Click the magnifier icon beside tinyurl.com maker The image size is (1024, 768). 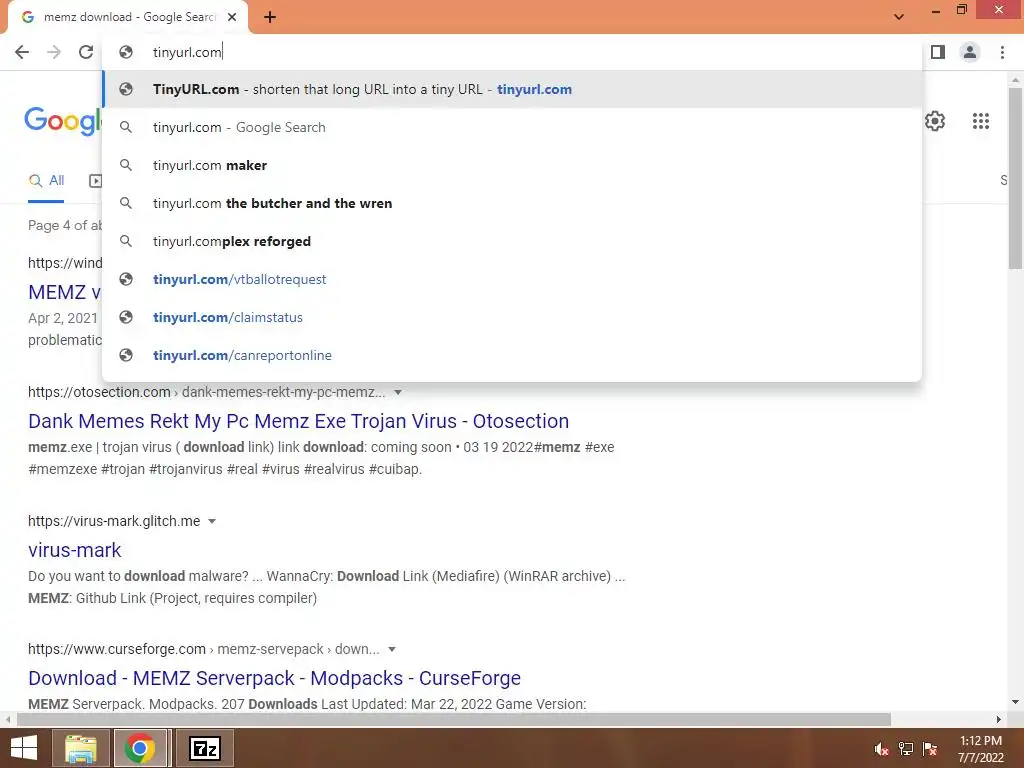pyautogui.click(x=126, y=165)
